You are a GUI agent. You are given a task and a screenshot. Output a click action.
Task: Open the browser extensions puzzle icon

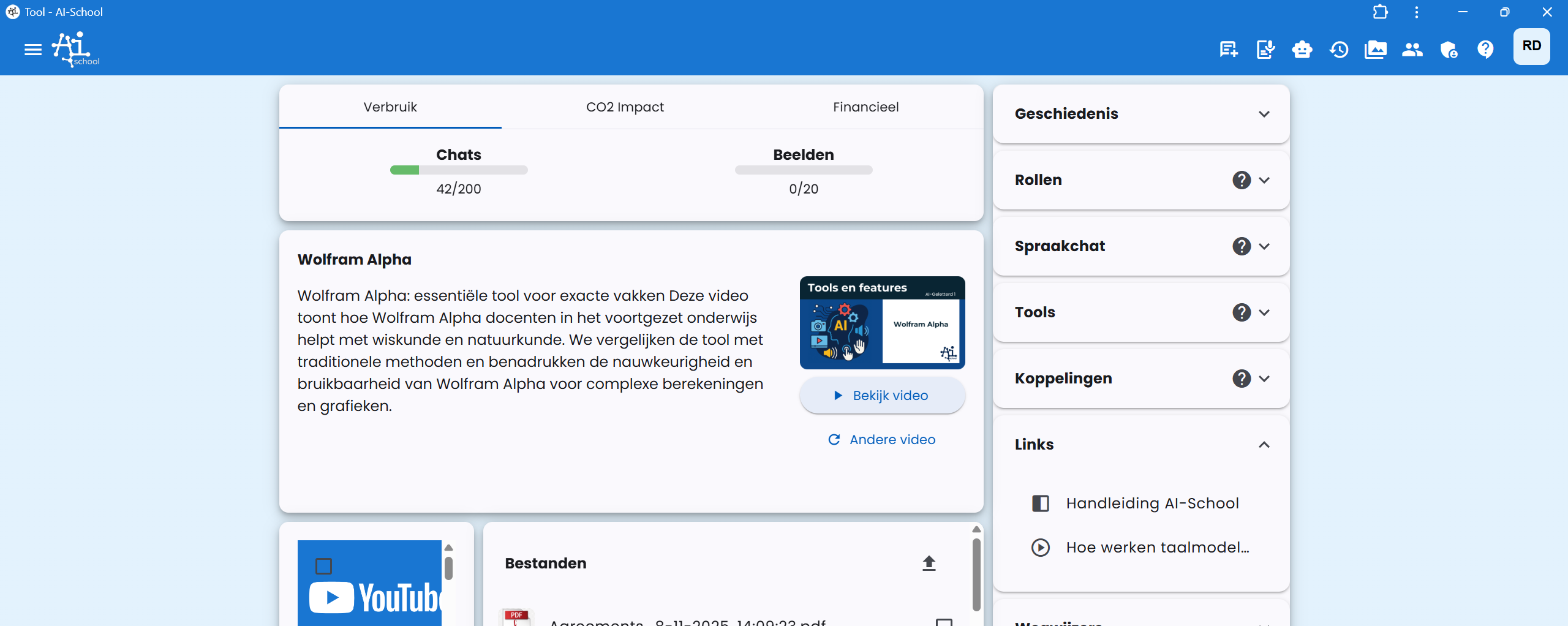1380,12
